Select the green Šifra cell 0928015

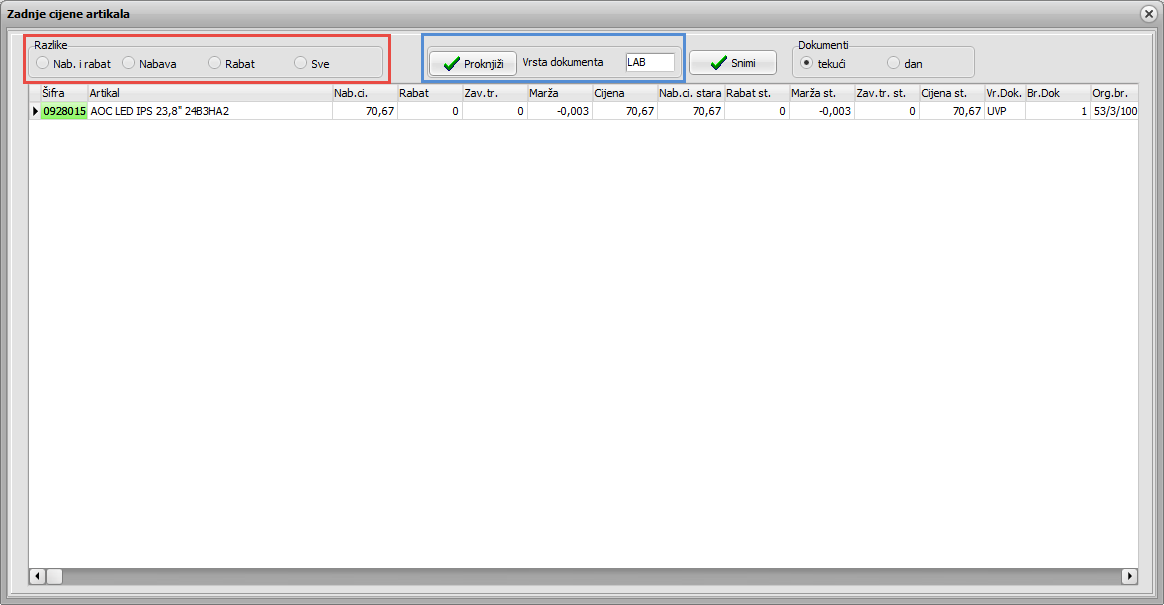[64, 111]
